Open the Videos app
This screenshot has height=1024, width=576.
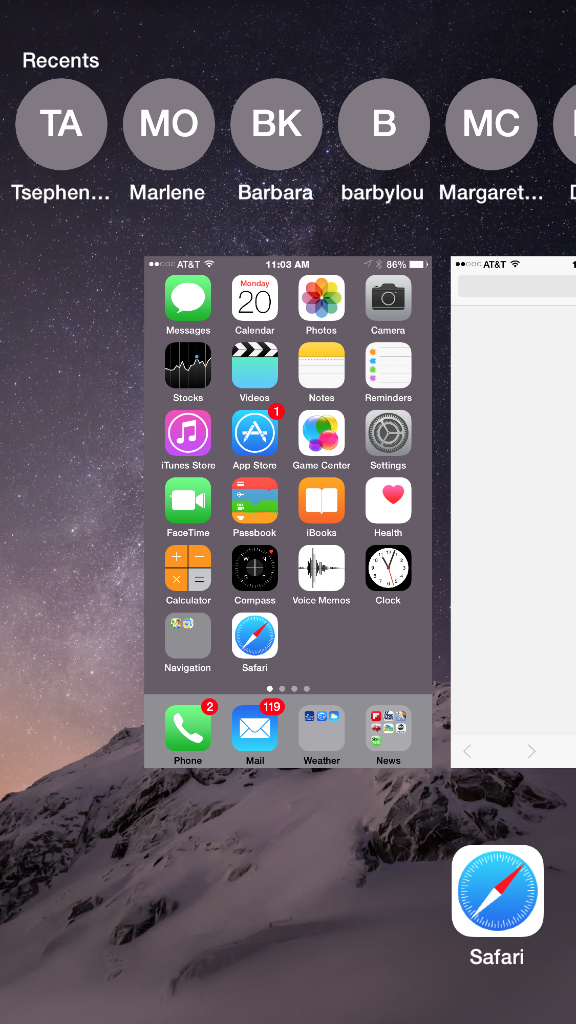(255, 365)
